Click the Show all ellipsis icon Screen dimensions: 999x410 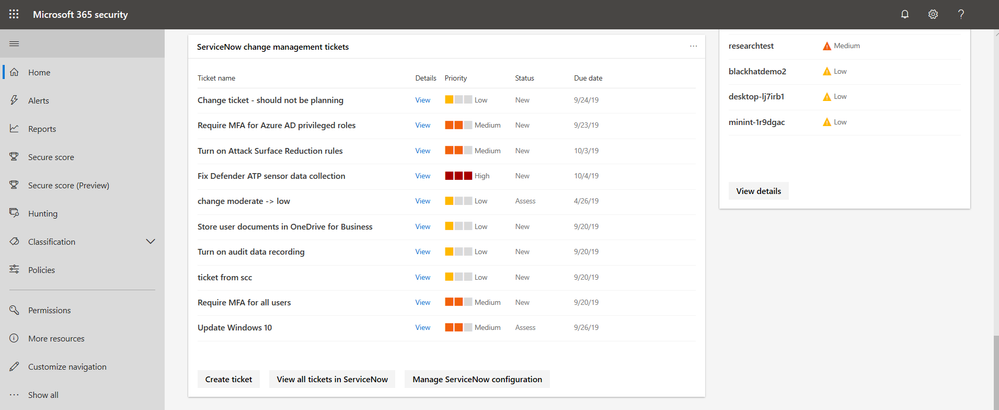click(x=14, y=395)
